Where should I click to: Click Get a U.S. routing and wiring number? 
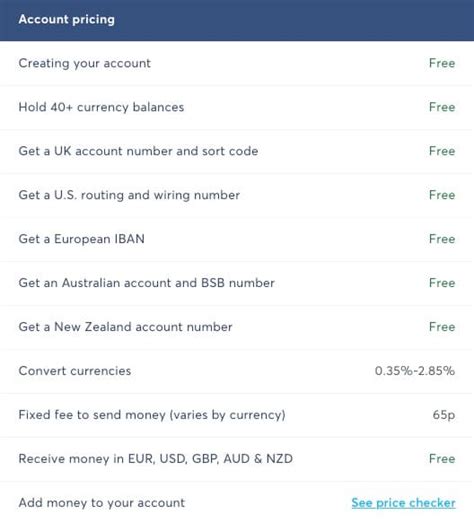tap(129, 195)
